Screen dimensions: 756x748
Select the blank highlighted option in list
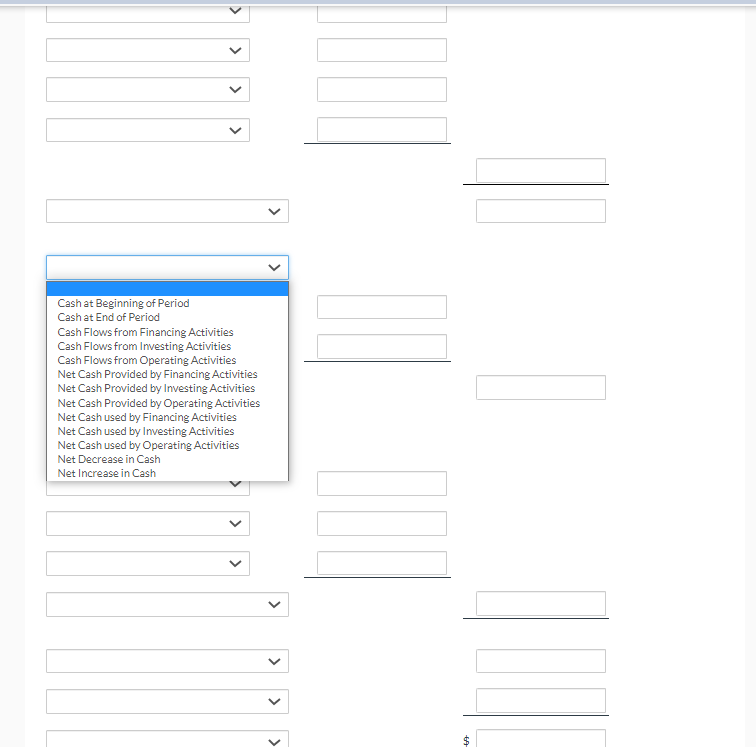tap(167, 289)
